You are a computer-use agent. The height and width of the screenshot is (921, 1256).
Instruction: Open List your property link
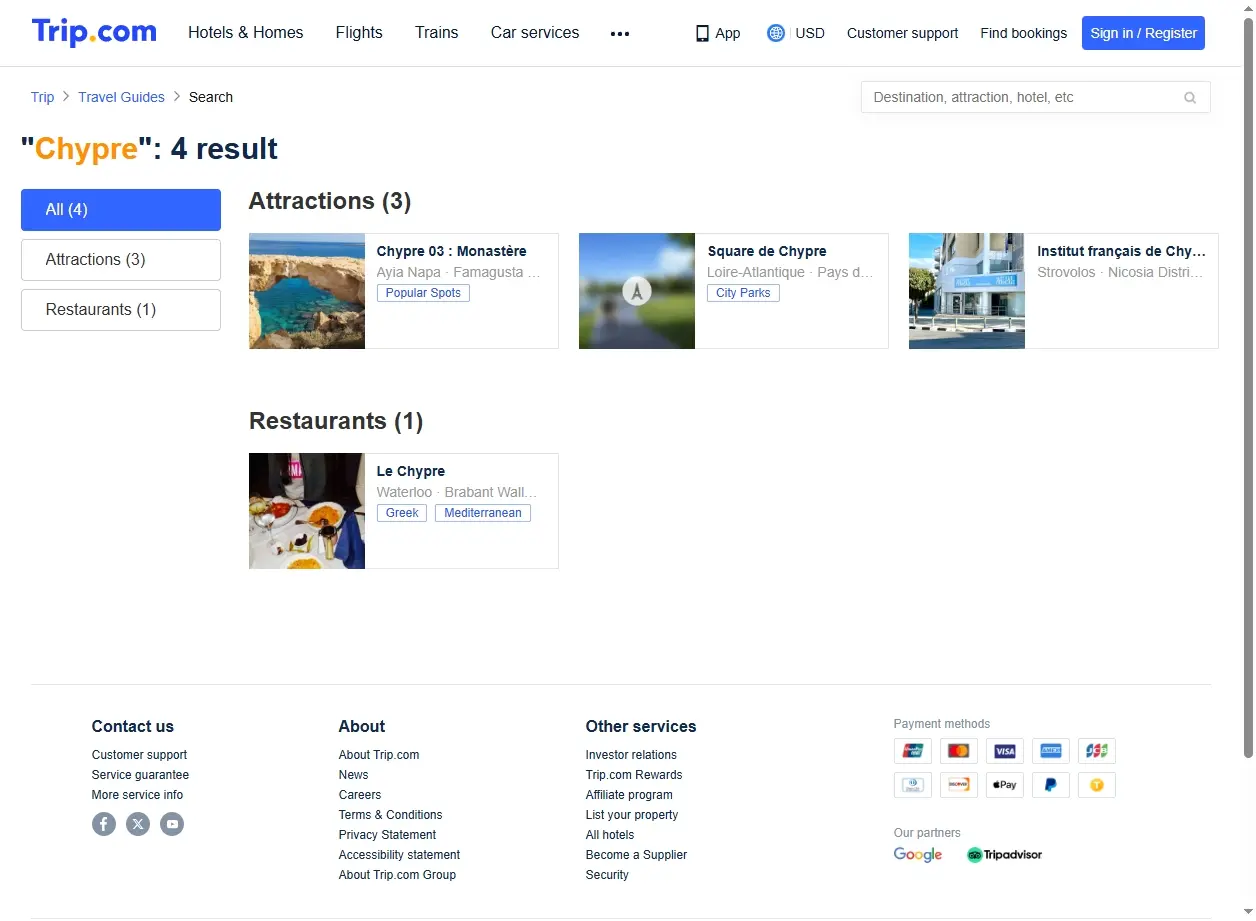point(632,815)
